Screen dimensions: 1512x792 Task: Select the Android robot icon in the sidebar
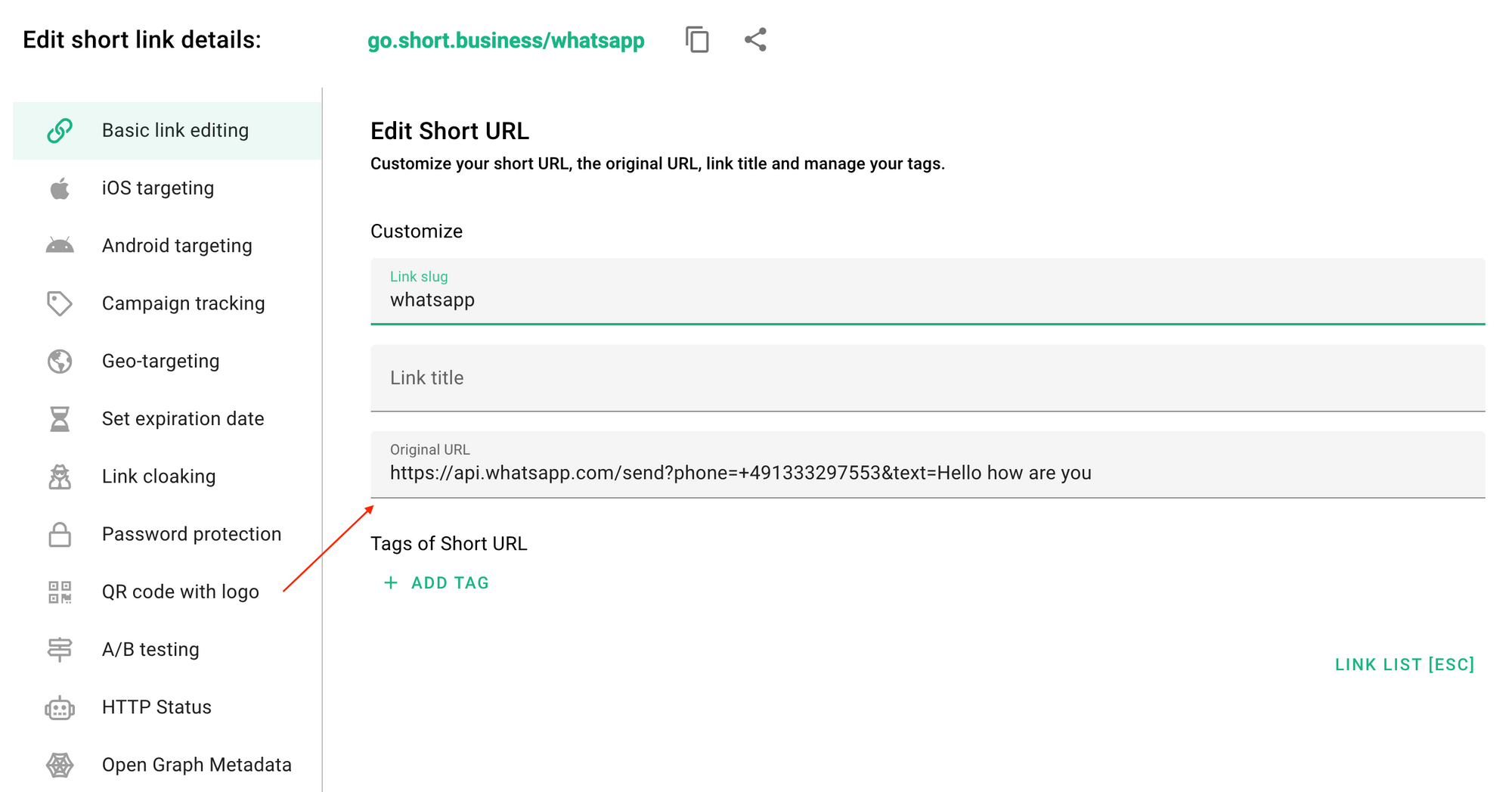[60, 245]
